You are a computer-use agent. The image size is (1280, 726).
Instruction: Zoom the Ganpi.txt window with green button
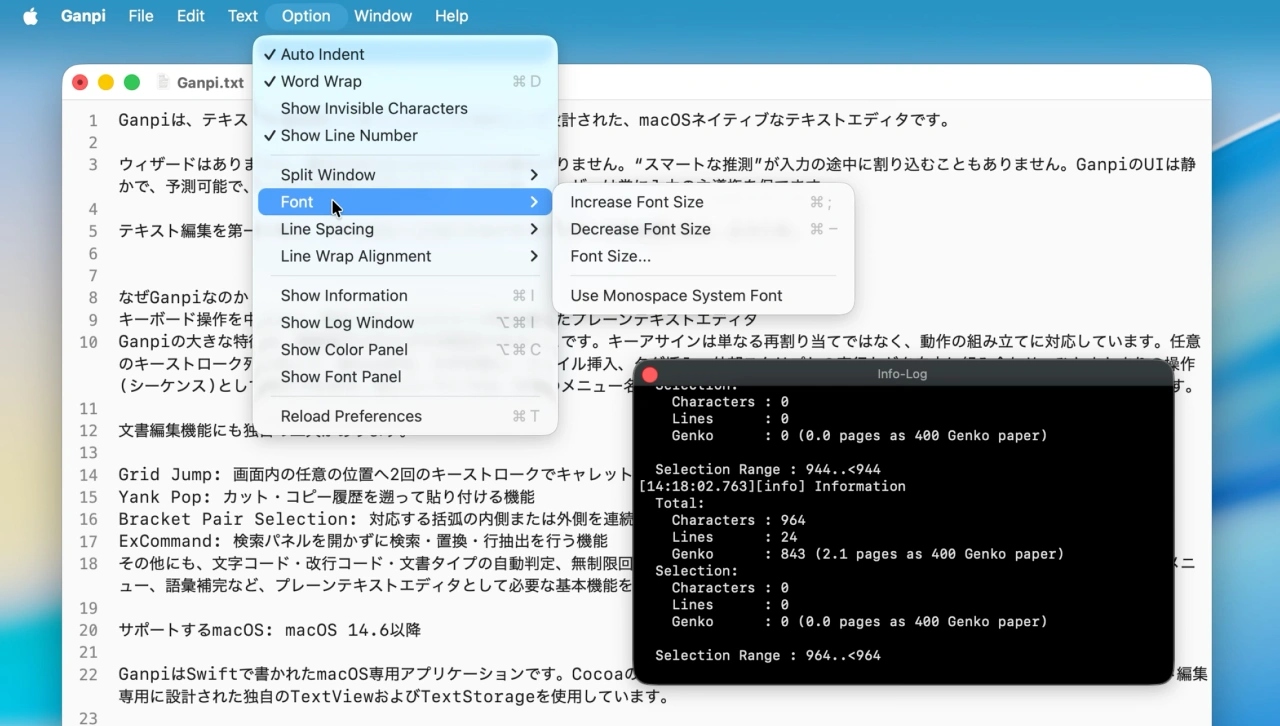coord(132,83)
